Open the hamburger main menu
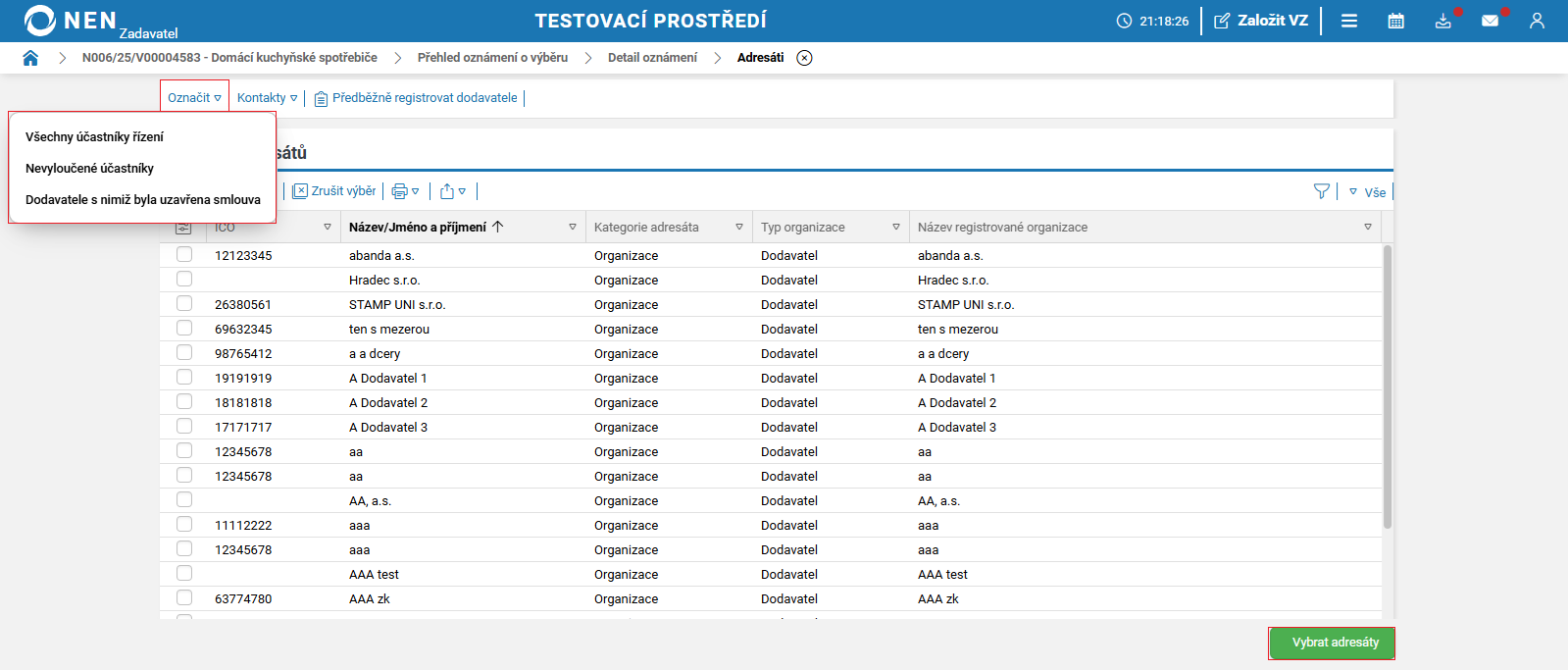Viewport: 1568px width, 670px height. tap(1349, 21)
